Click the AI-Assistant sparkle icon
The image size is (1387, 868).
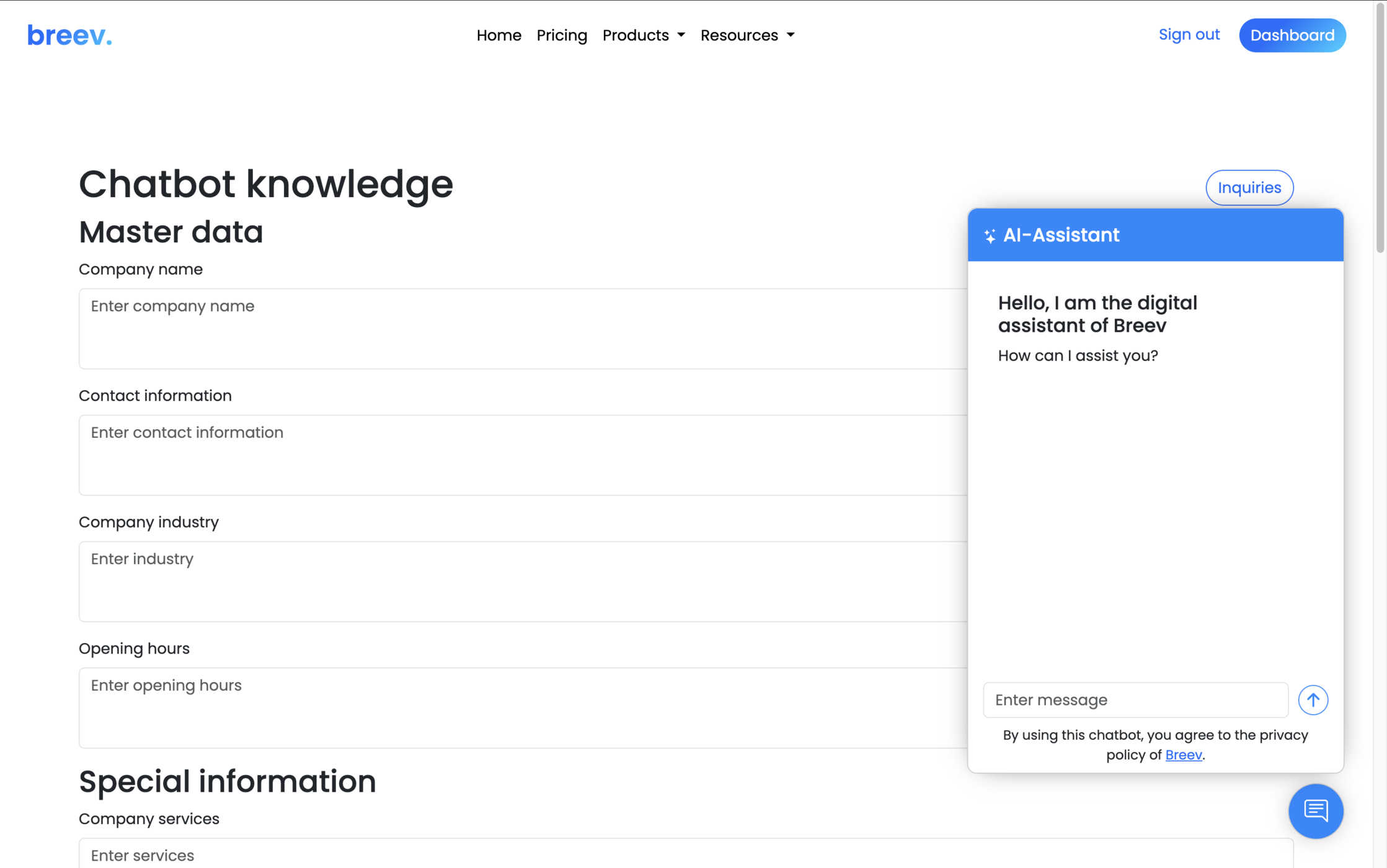990,236
